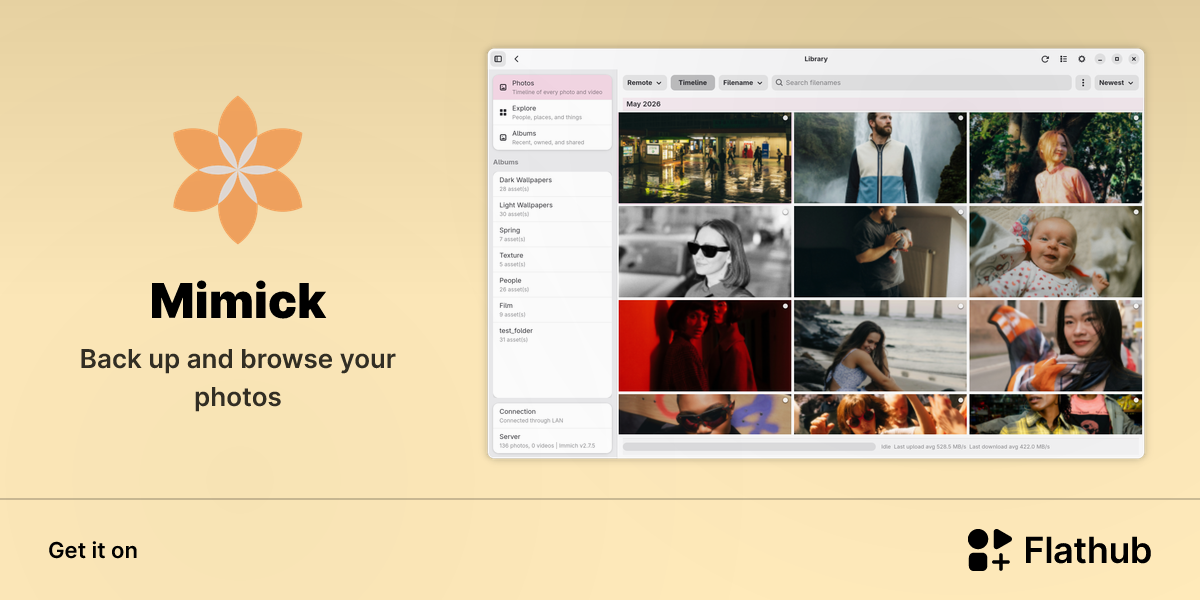Open the People album
This screenshot has width=1200, height=600.
(x=552, y=284)
